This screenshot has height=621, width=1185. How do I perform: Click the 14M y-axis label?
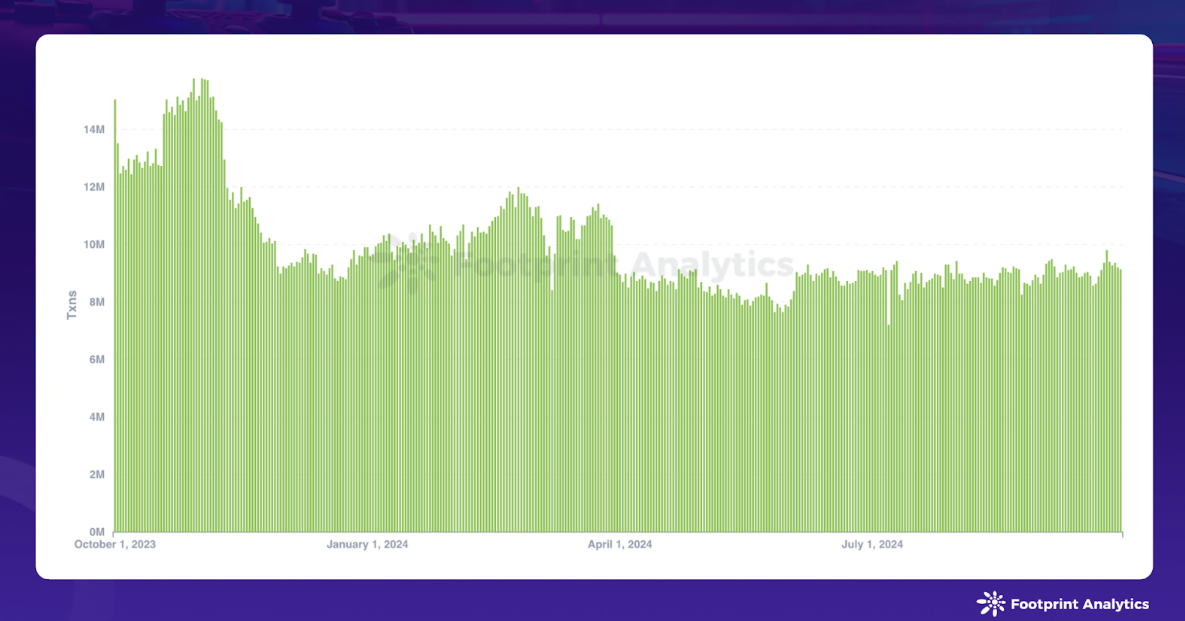coord(94,130)
